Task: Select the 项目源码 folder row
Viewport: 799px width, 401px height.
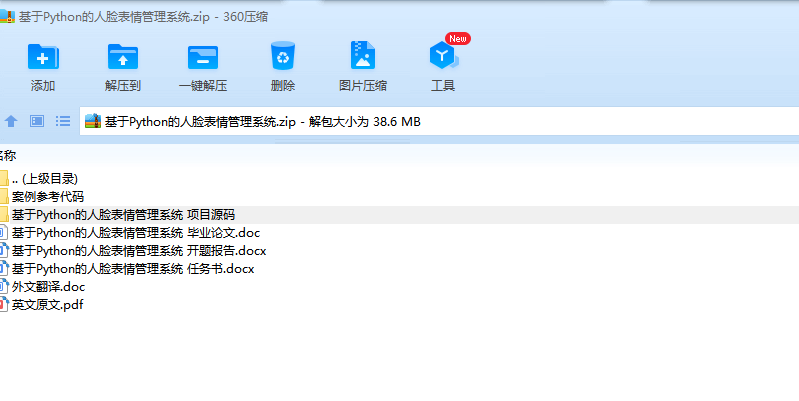Action: [400, 215]
